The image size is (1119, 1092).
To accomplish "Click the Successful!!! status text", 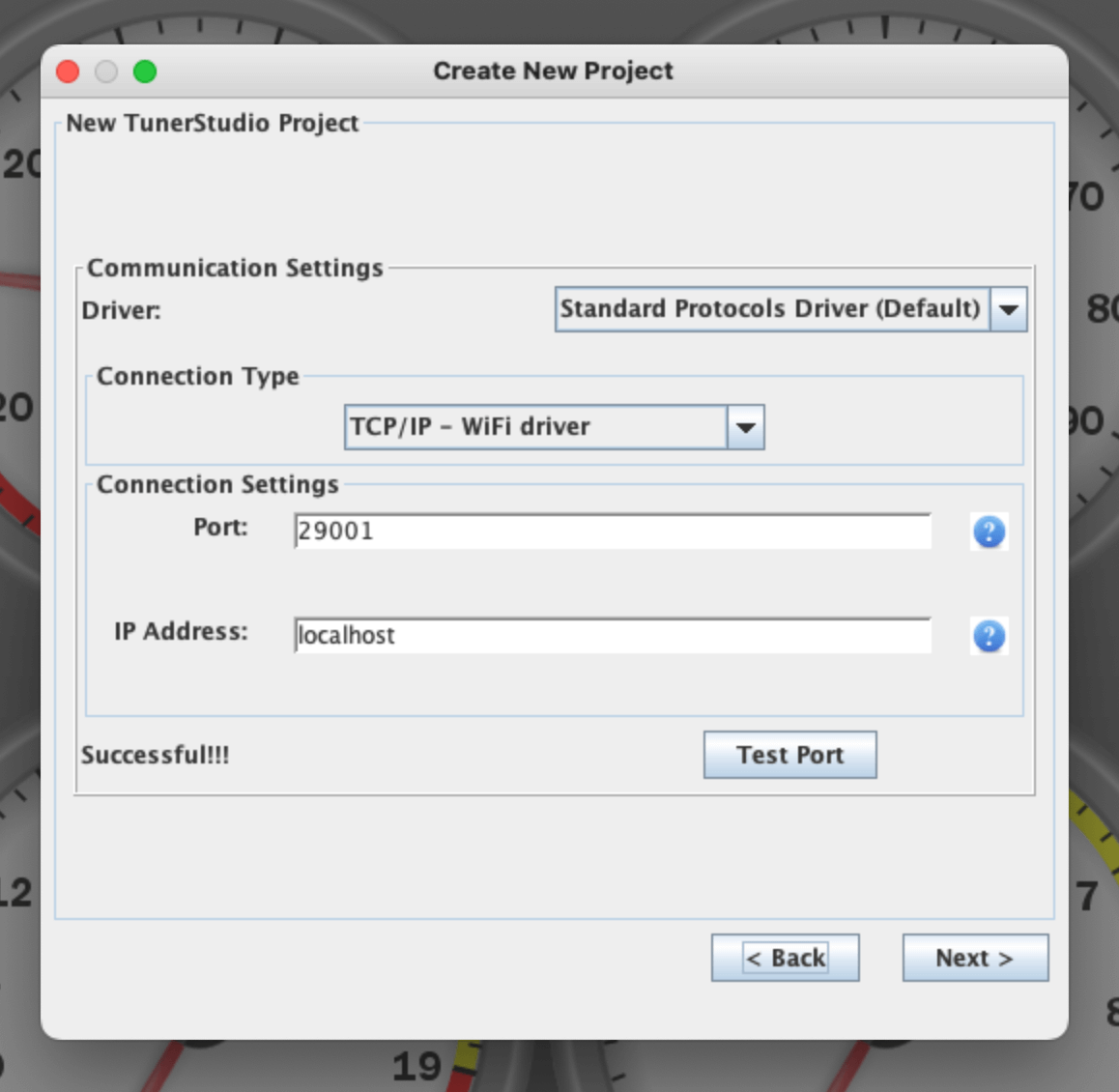I will 155,755.
